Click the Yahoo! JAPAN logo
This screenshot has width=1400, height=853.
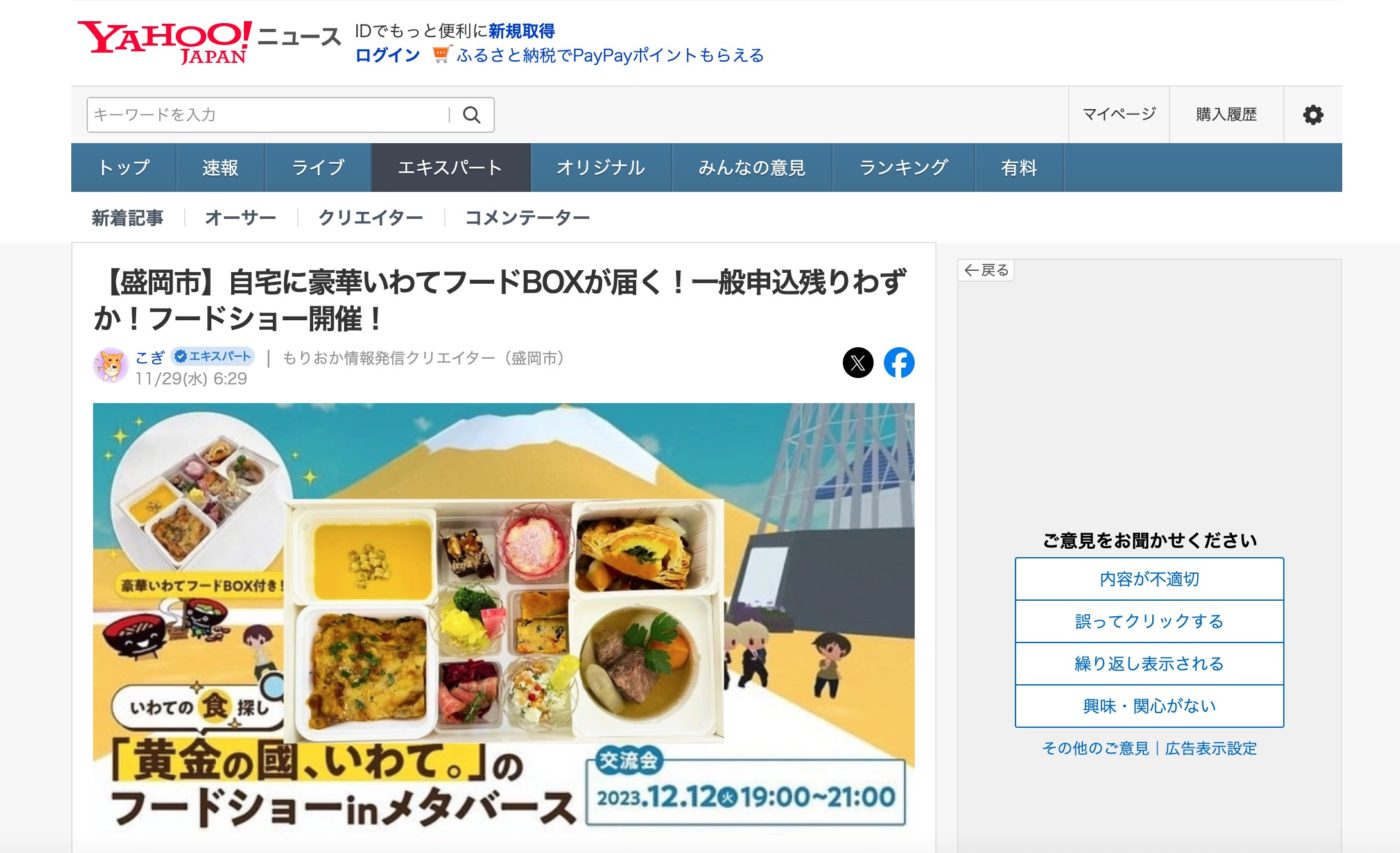tap(164, 42)
